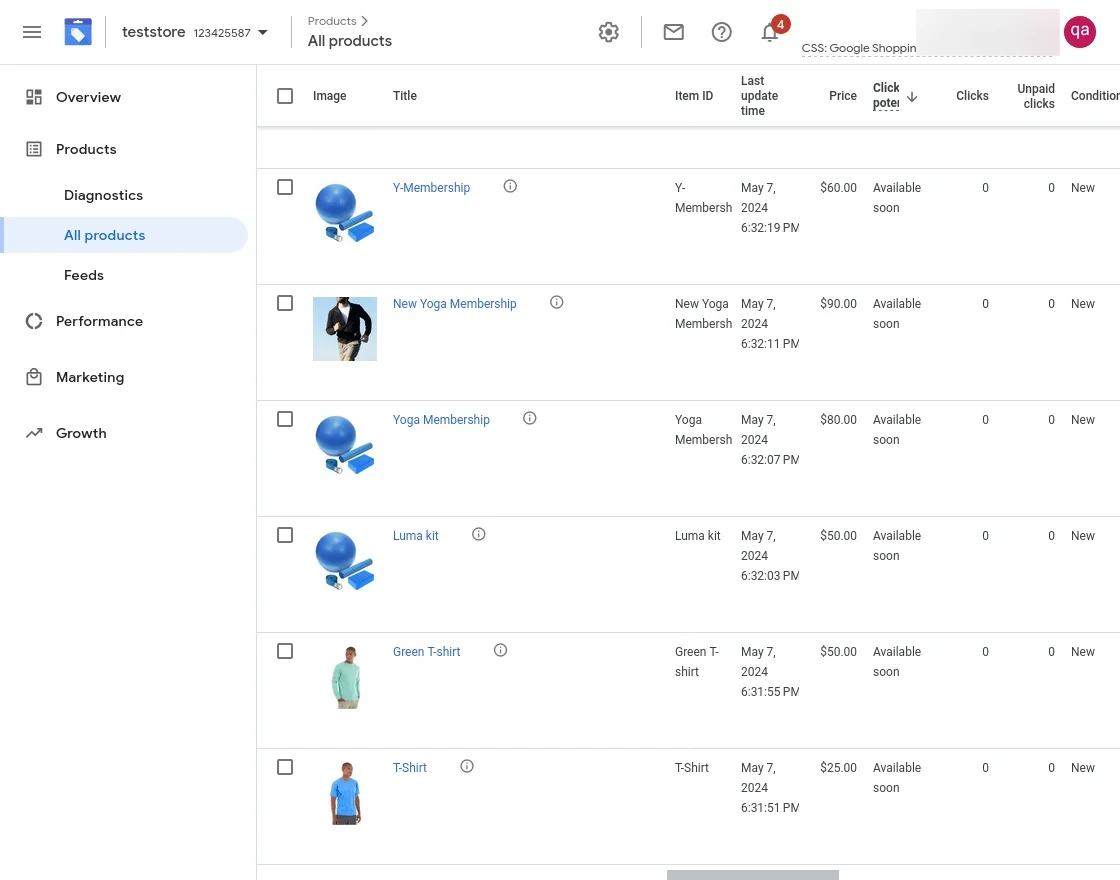Check the New Yoga Membership row checkbox
The height and width of the screenshot is (880, 1120).
285,303
